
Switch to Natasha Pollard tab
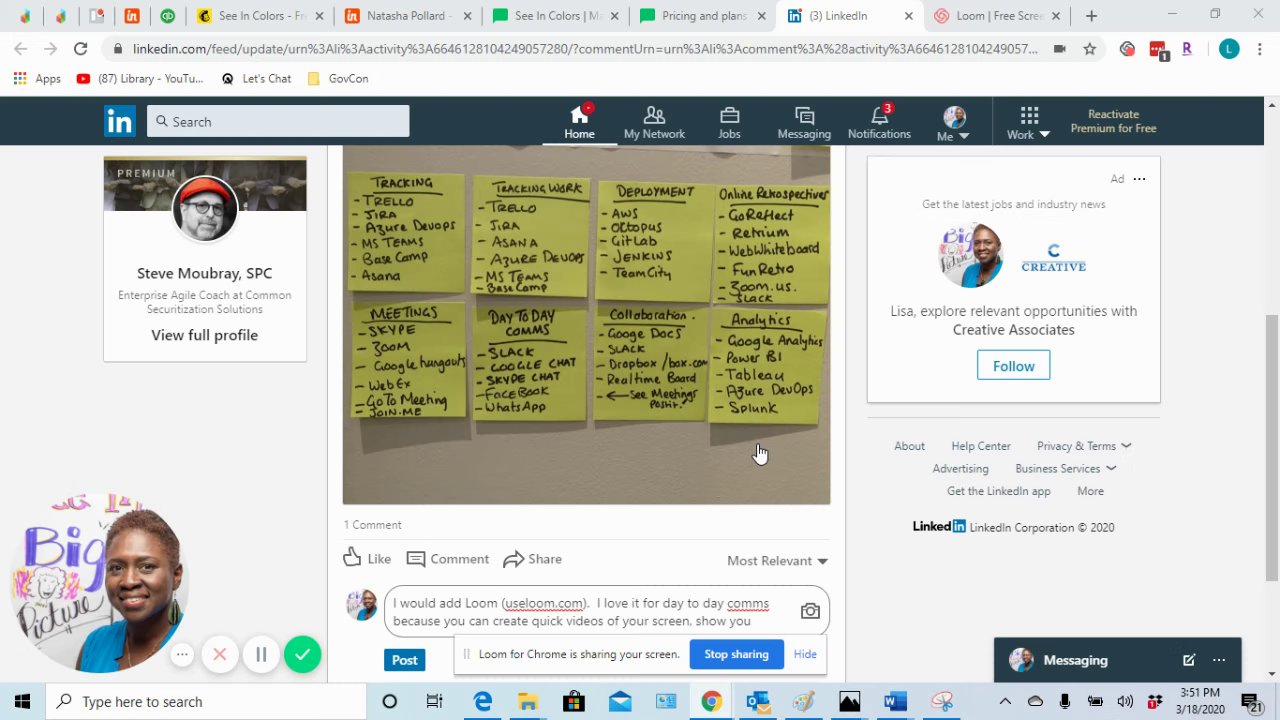(406, 16)
